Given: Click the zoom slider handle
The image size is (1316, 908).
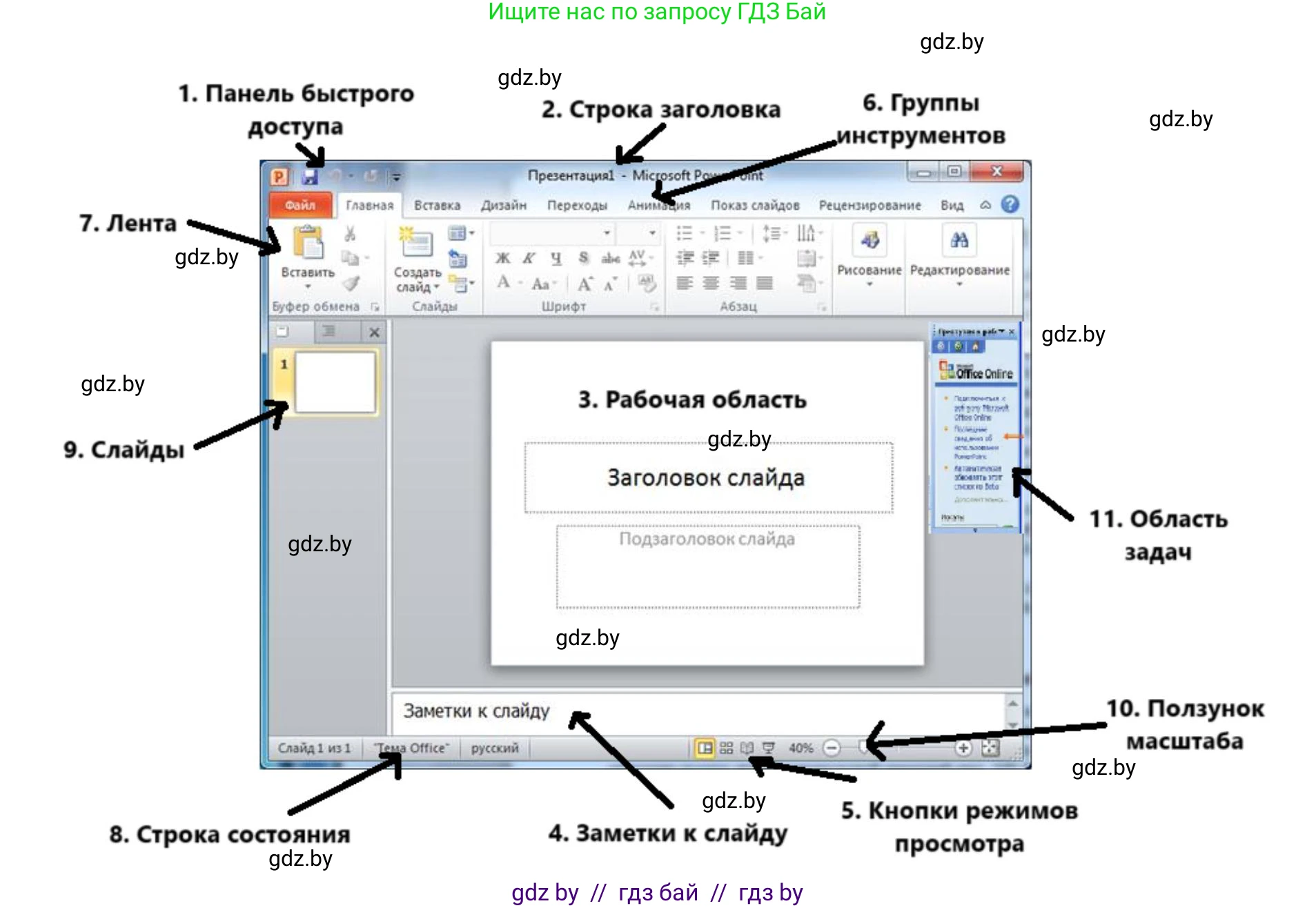Looking at the screenshot, I should tap(864, 747).
